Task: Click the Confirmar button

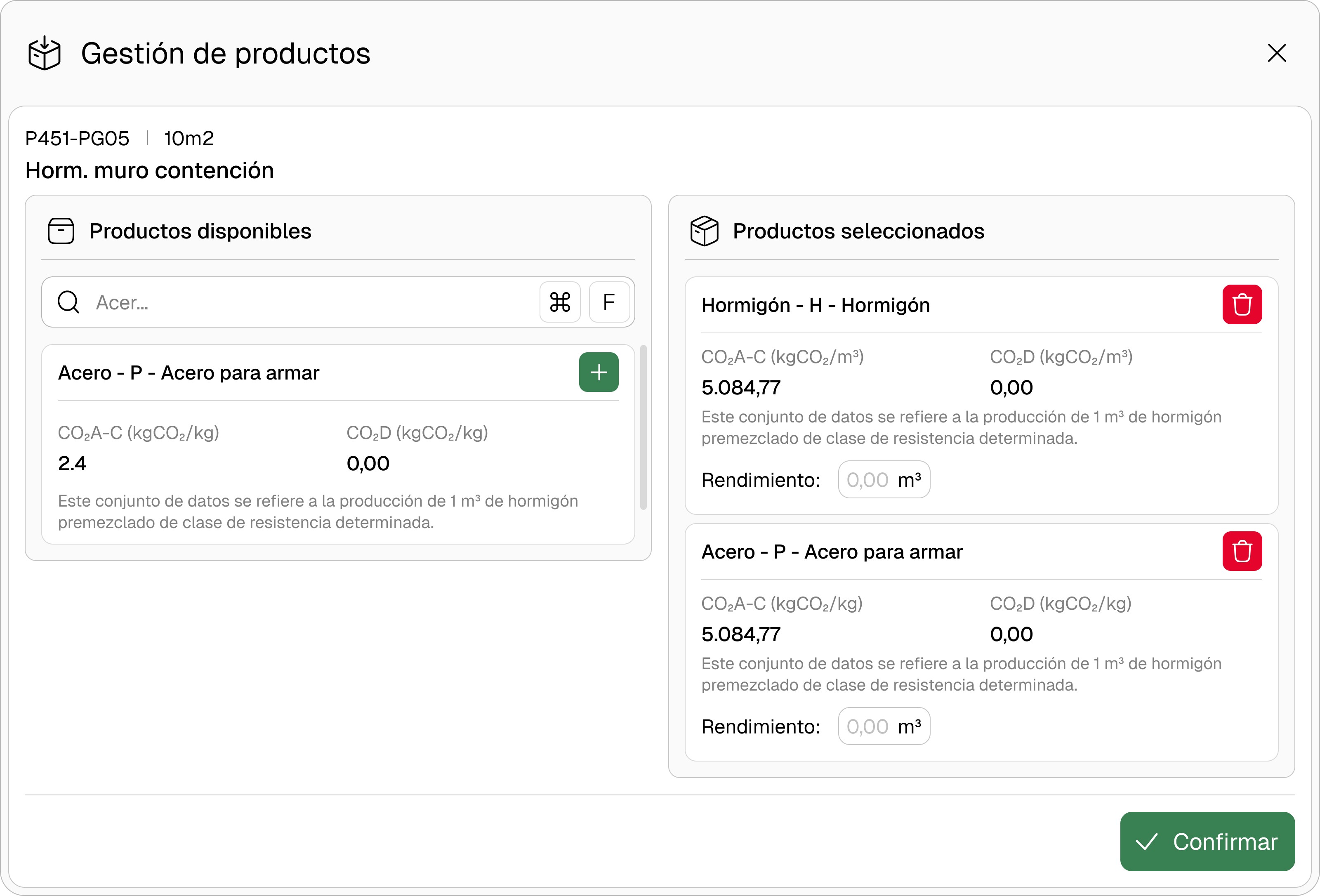Action: 1207,842
